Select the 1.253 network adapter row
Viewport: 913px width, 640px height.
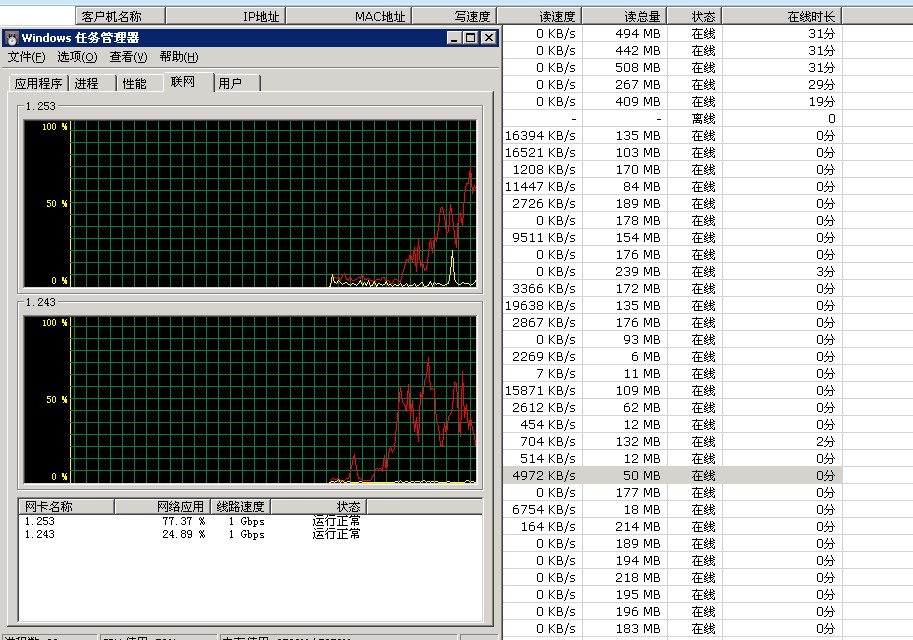click(x=40, y=521)
